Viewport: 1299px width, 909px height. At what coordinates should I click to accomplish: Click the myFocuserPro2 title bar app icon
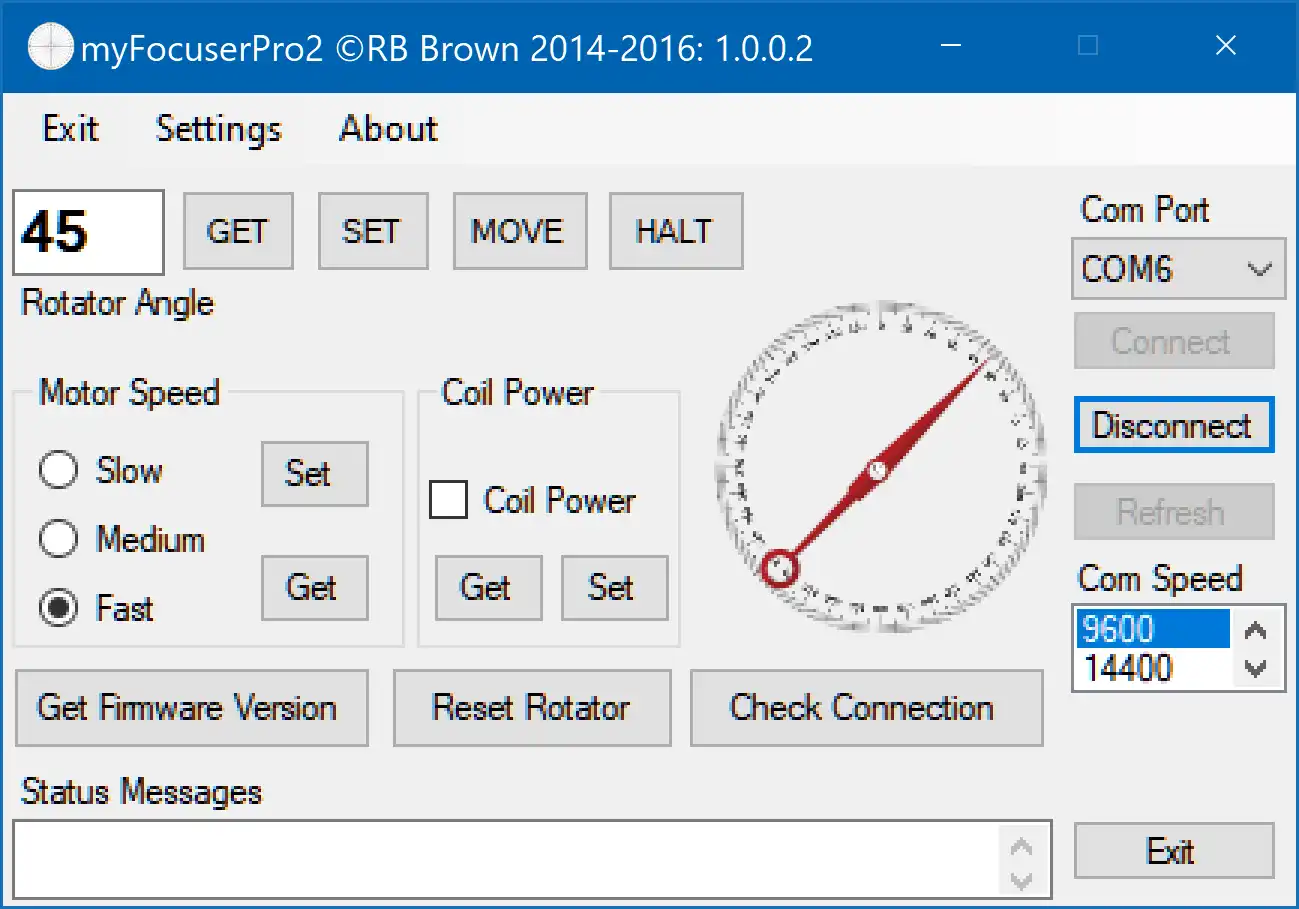(x=50, y=46)
